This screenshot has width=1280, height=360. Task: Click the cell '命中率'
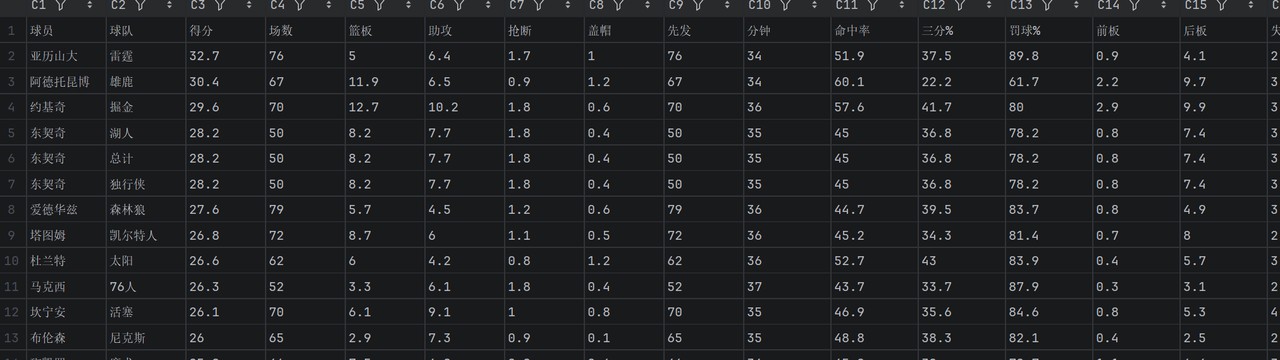[875, 31]
